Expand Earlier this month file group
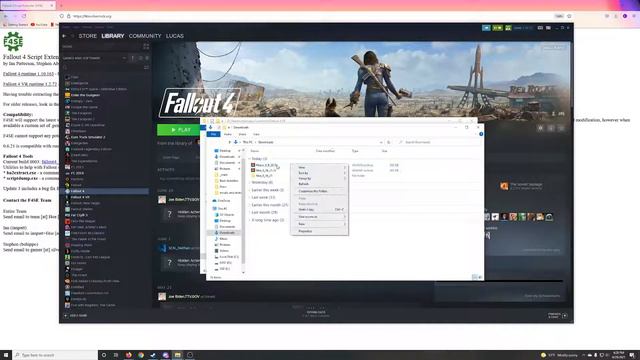 [x=249, y=205]
